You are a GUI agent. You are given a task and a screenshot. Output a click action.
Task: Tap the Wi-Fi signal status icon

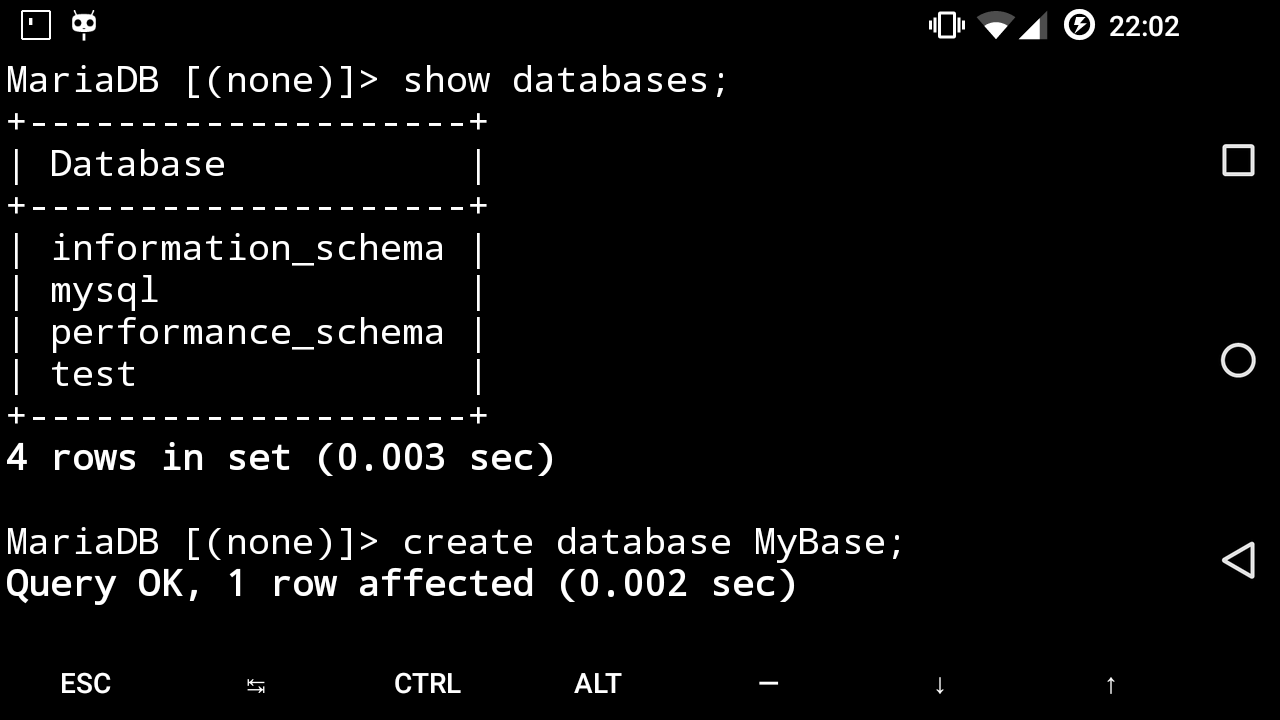pyautogui.click(x=995, y=25)
